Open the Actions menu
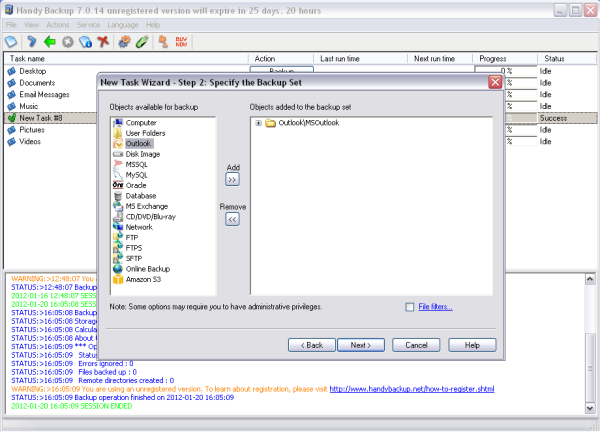600x432 pixels. click(x=58, y=25)
